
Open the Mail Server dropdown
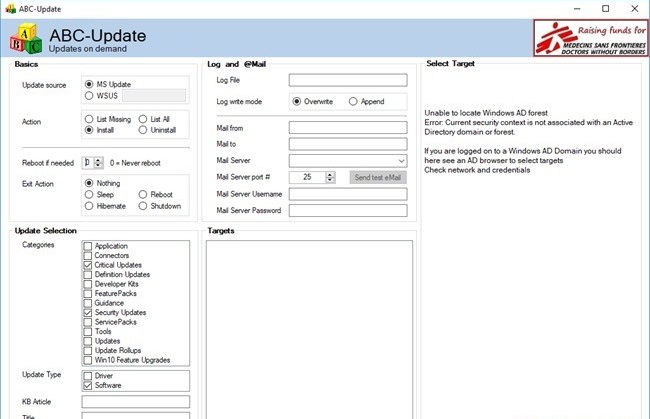(401, 160)
